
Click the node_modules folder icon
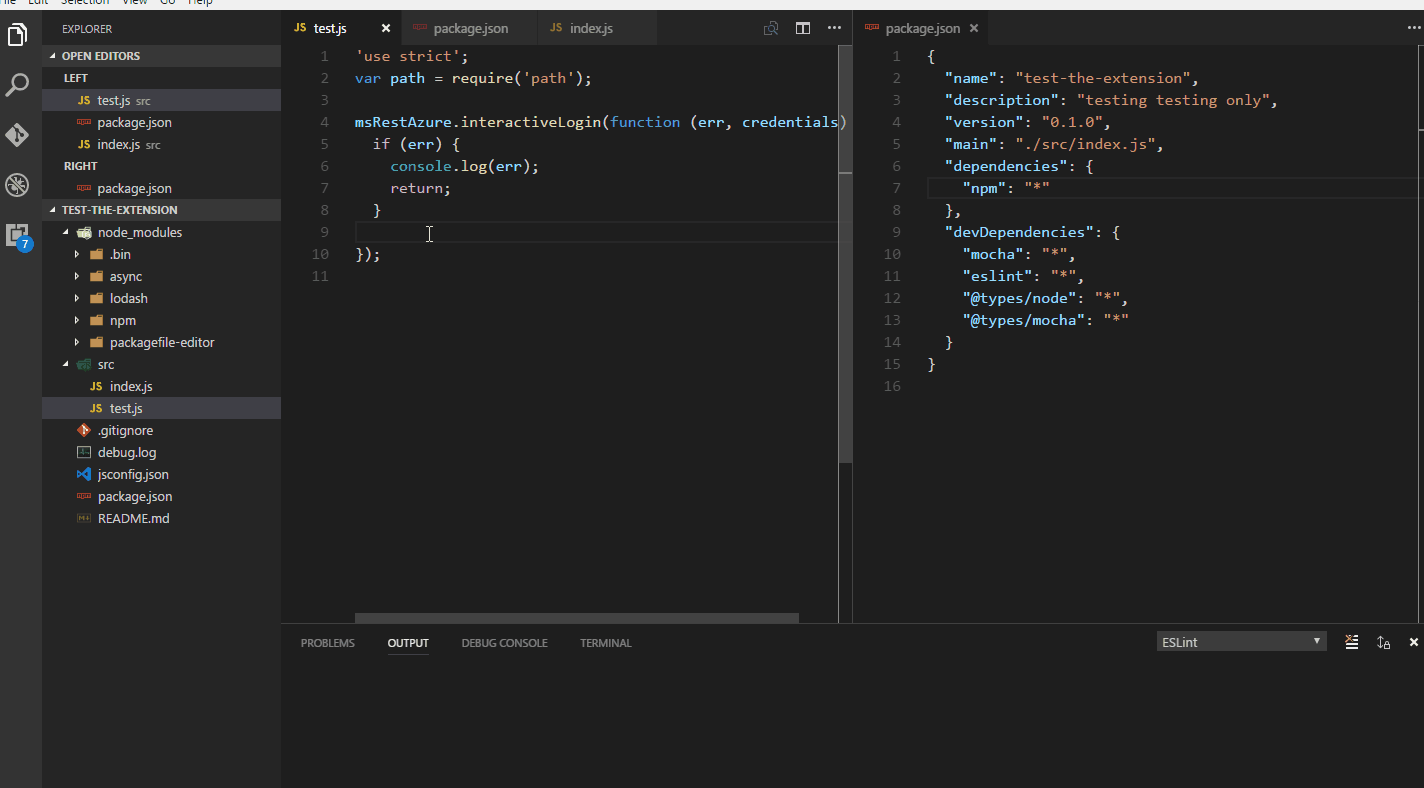tap(84, 232)
